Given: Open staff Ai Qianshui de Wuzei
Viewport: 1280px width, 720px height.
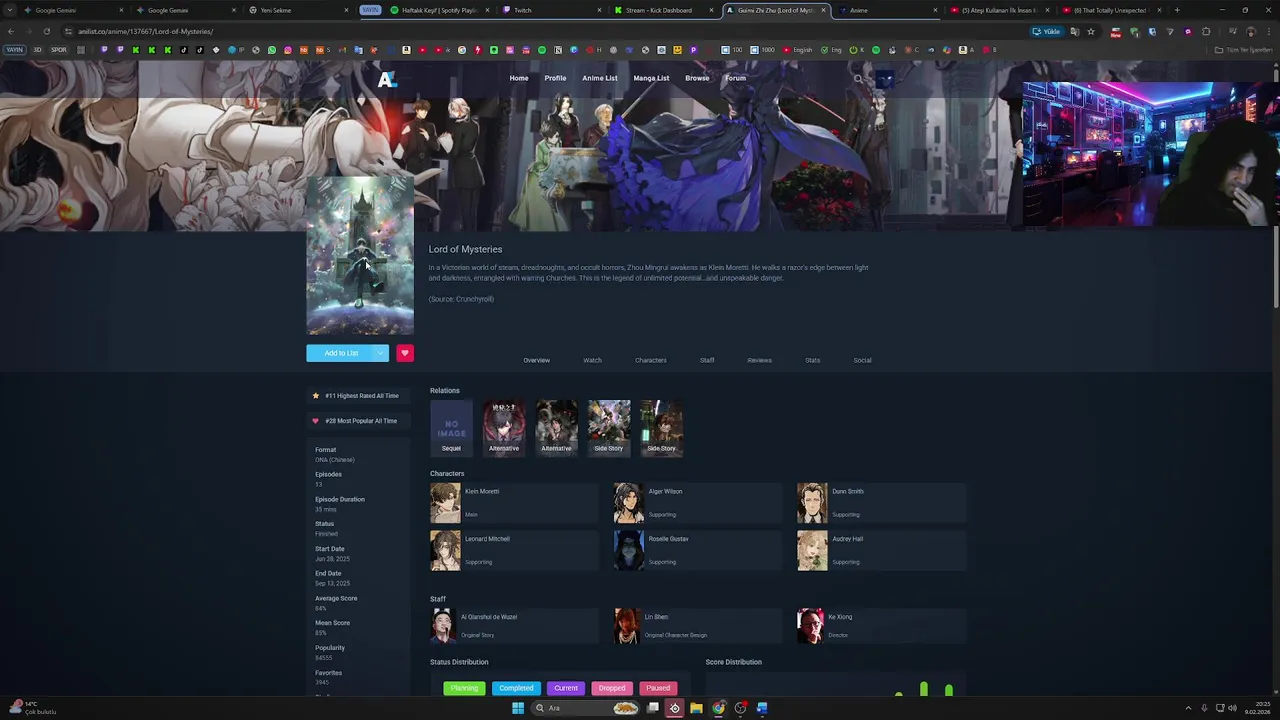Looking at the screenshot, I should [x=514, y=626].
